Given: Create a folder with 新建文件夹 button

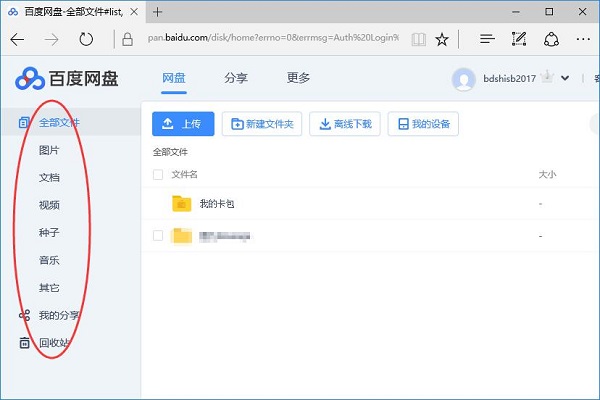Looking at the screenshot, I should click(x=262, y=124).
